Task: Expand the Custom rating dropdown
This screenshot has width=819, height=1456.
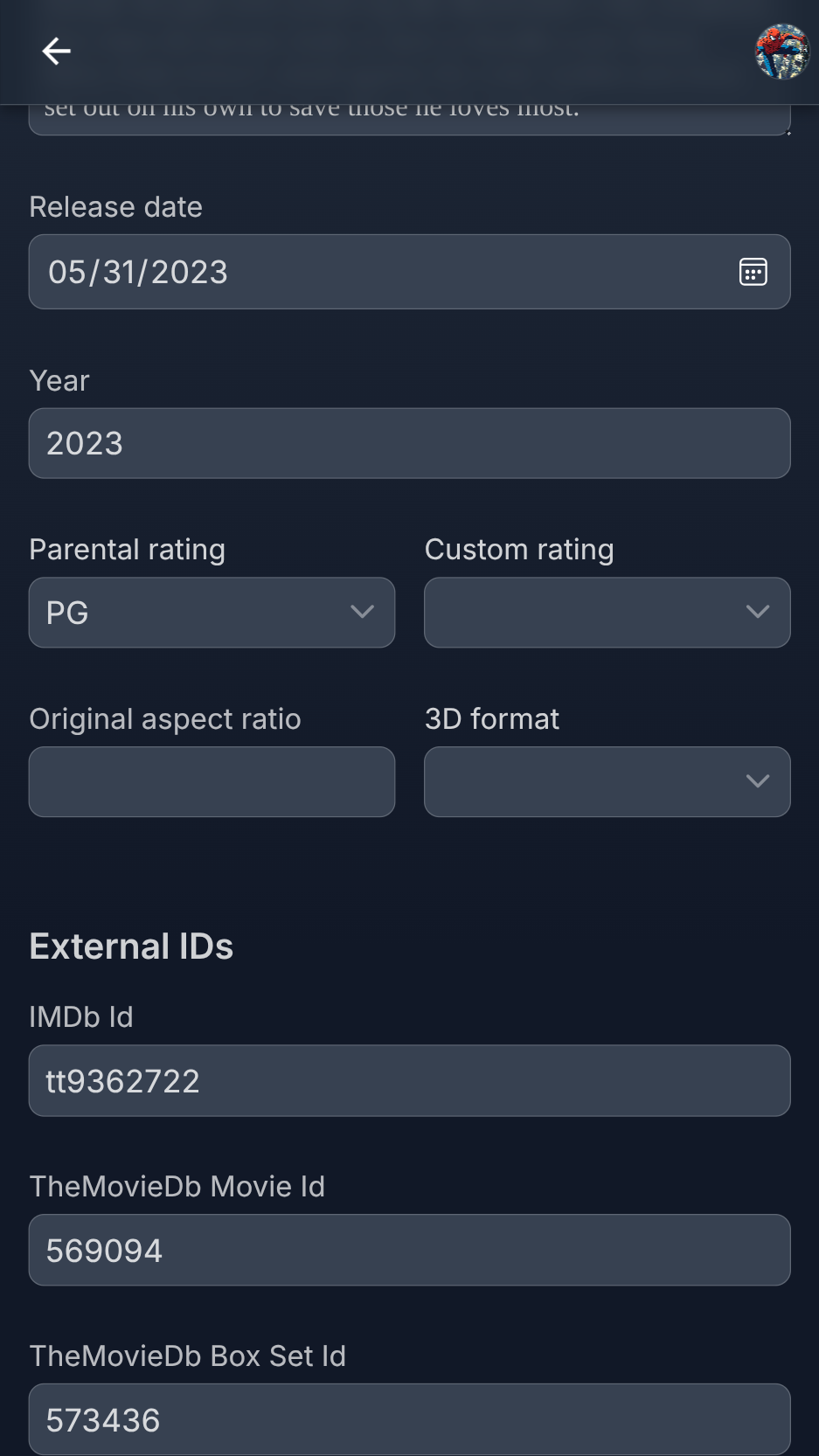Action: (607, 613)
